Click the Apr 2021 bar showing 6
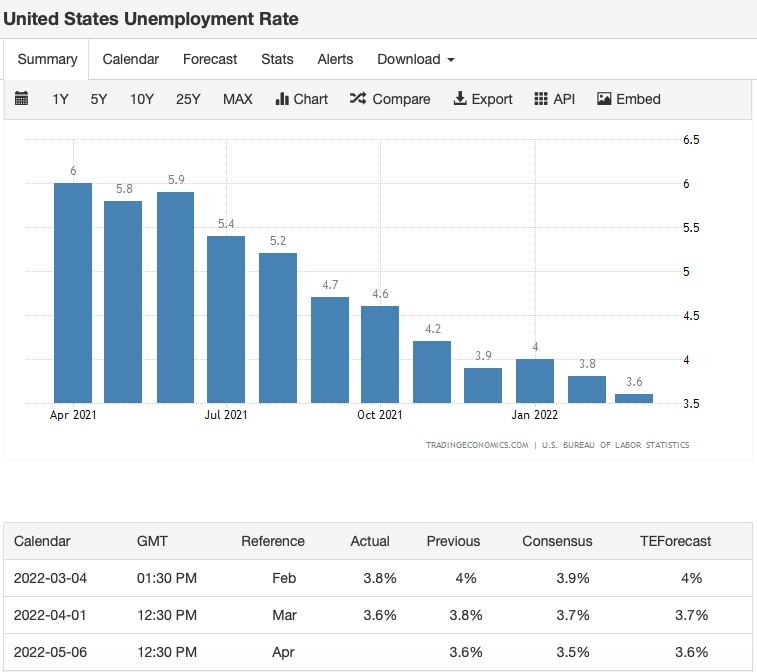The image size is (757, 672). pos(73,293)
